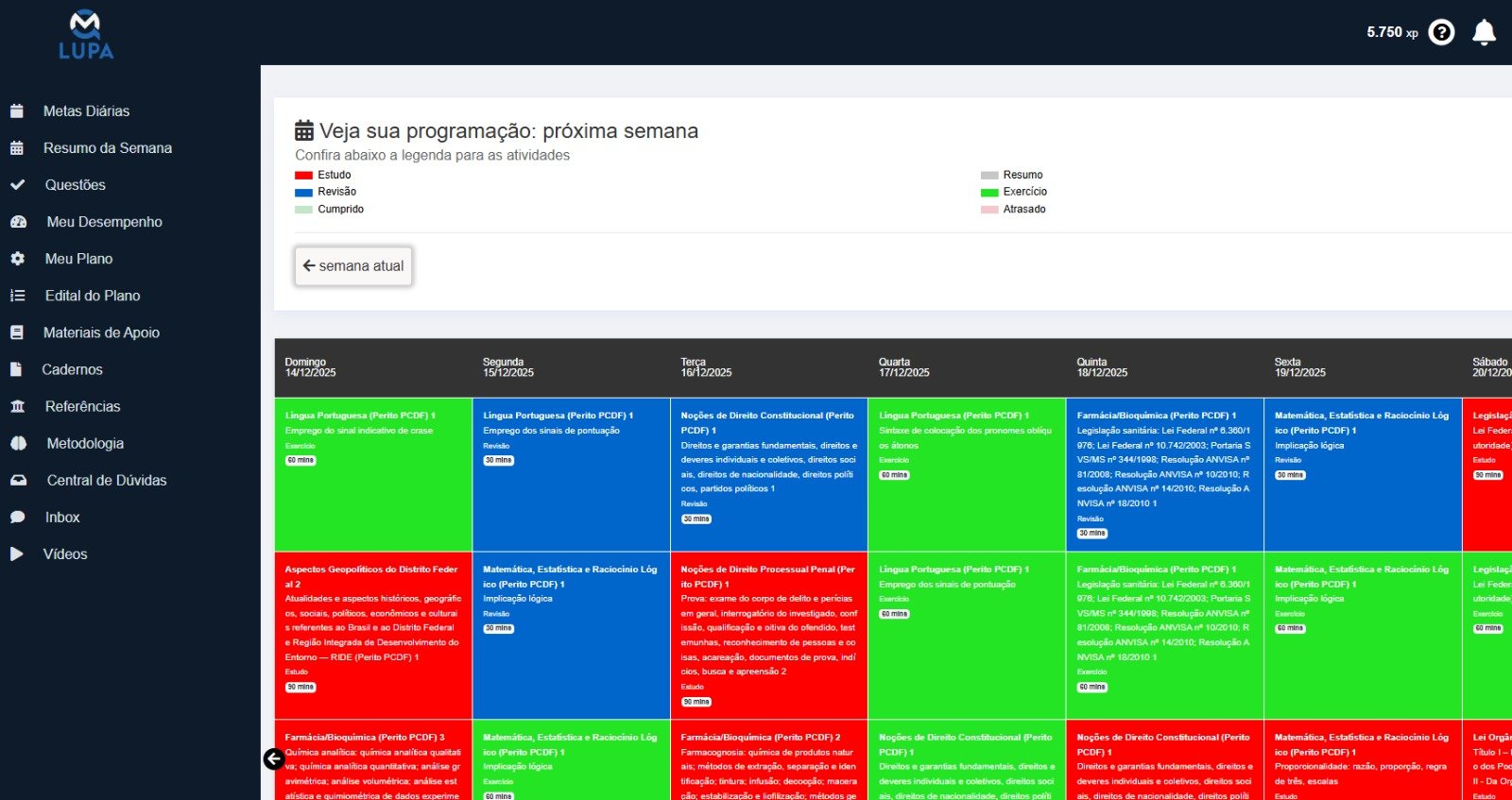Open Cadernos section
The image size is (1512, 800).
(x=72, y=369)
